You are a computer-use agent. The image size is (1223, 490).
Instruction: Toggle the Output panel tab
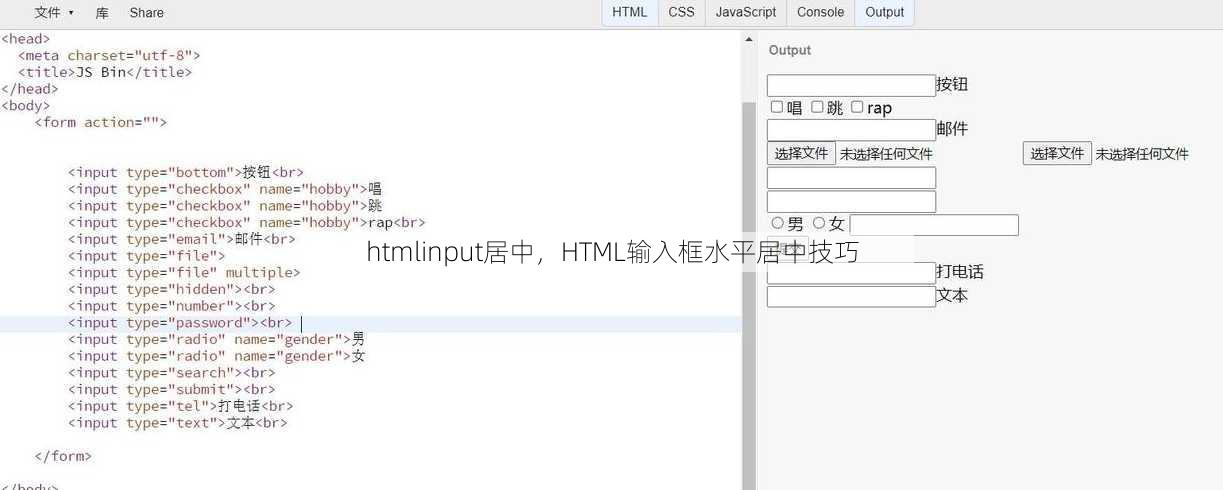885,12
